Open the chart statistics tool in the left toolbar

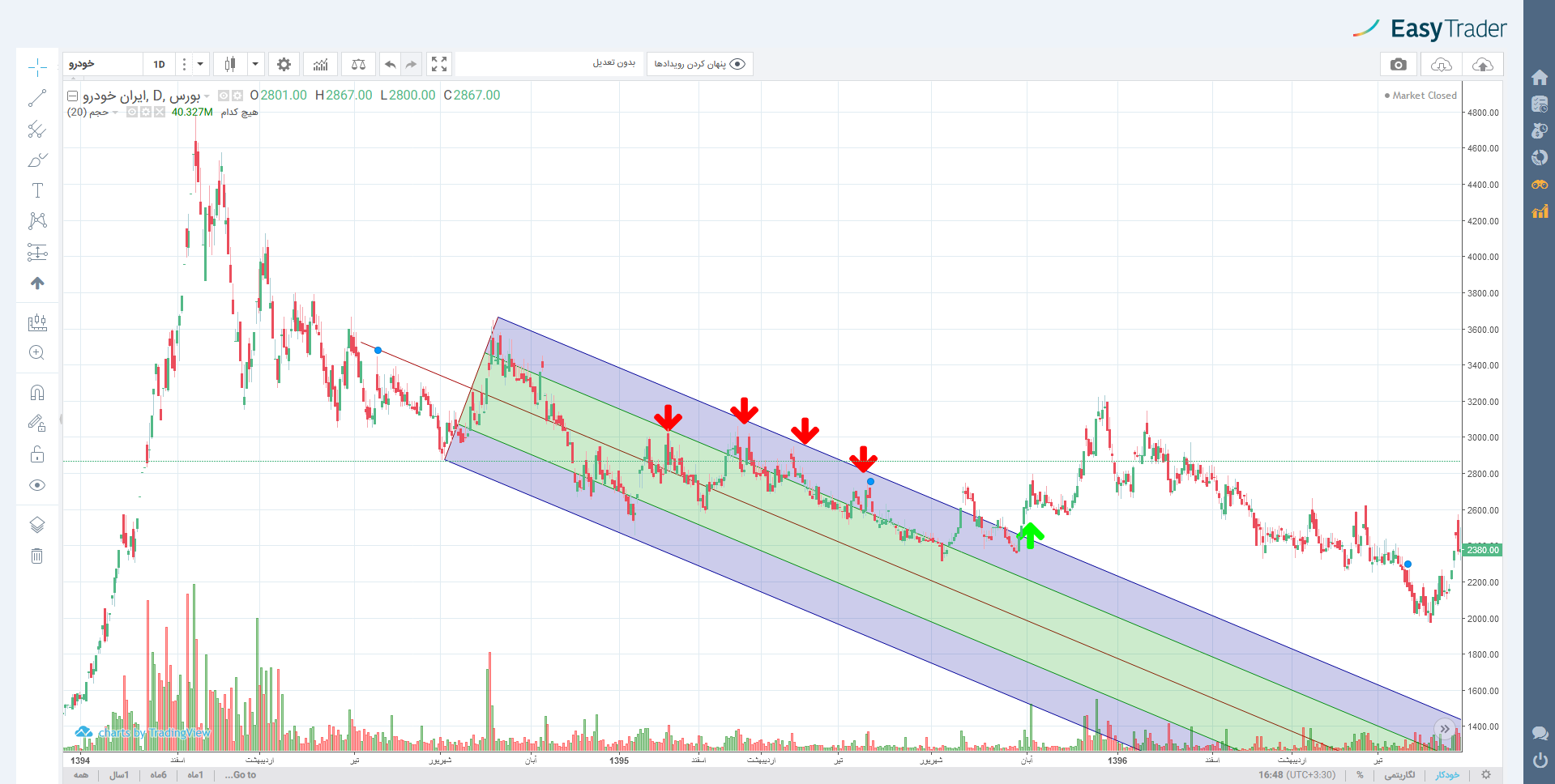37,322
